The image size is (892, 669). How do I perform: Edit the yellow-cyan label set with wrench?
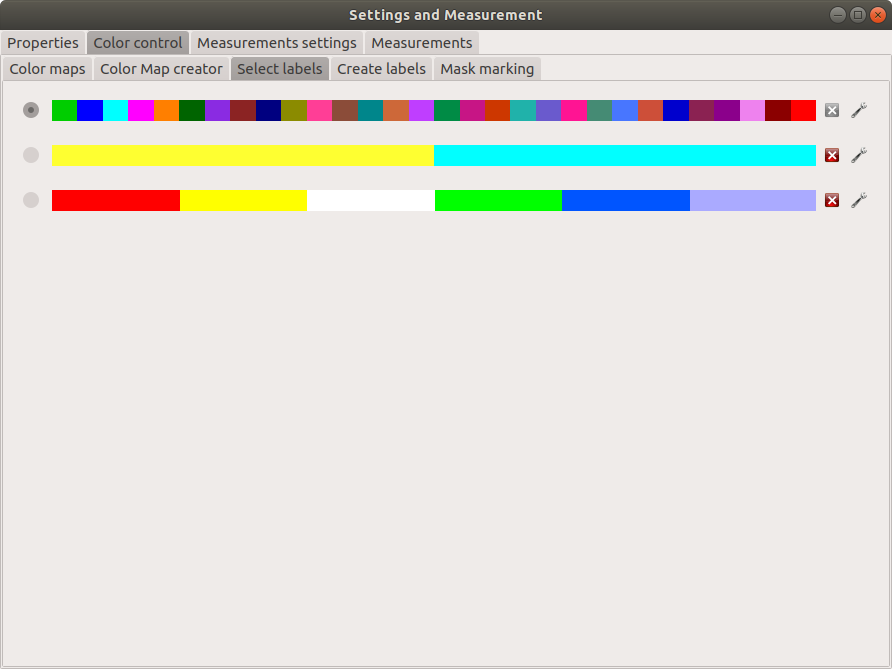[x=859, y=155]
